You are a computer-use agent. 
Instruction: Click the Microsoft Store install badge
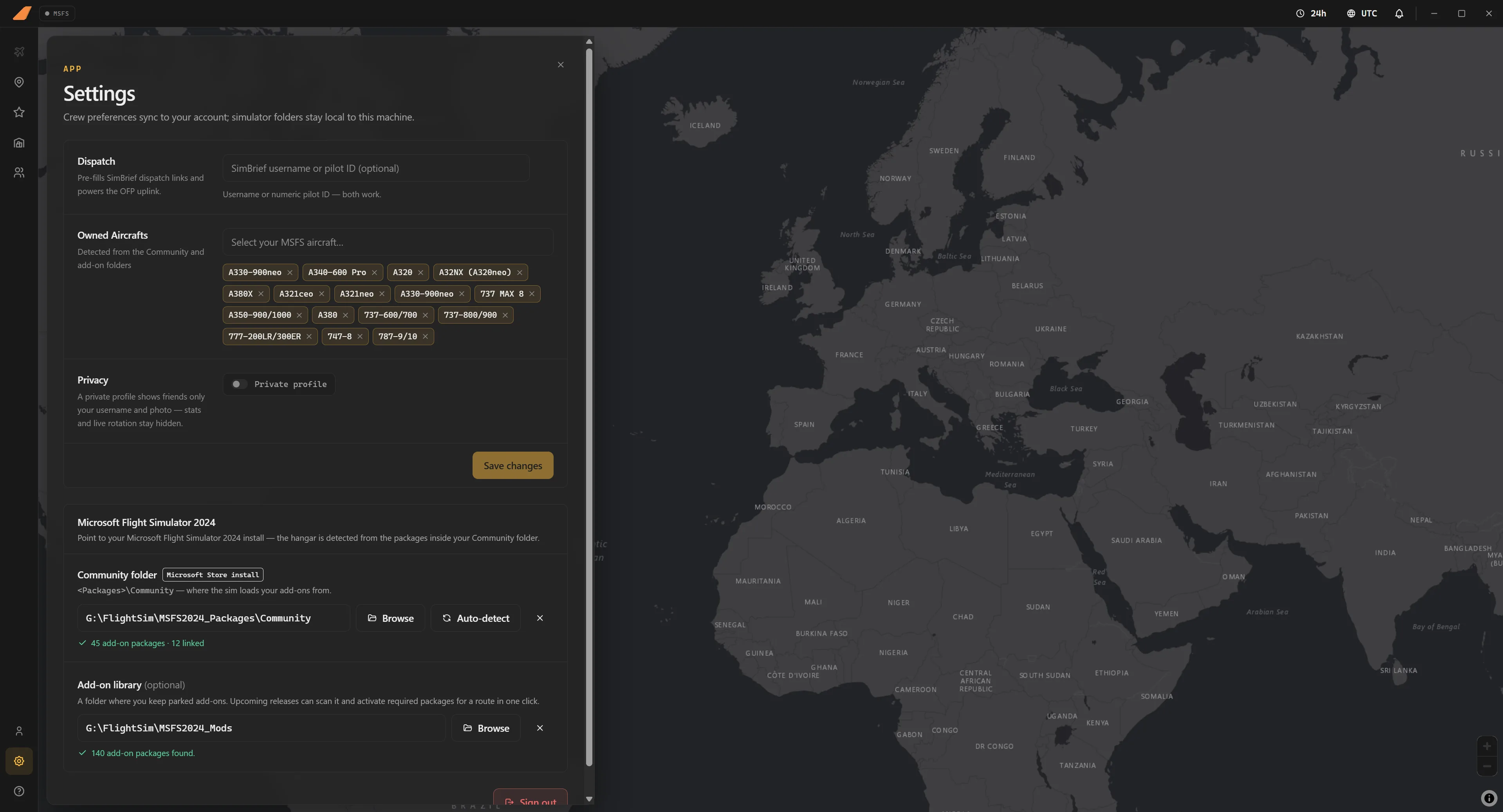213,574
